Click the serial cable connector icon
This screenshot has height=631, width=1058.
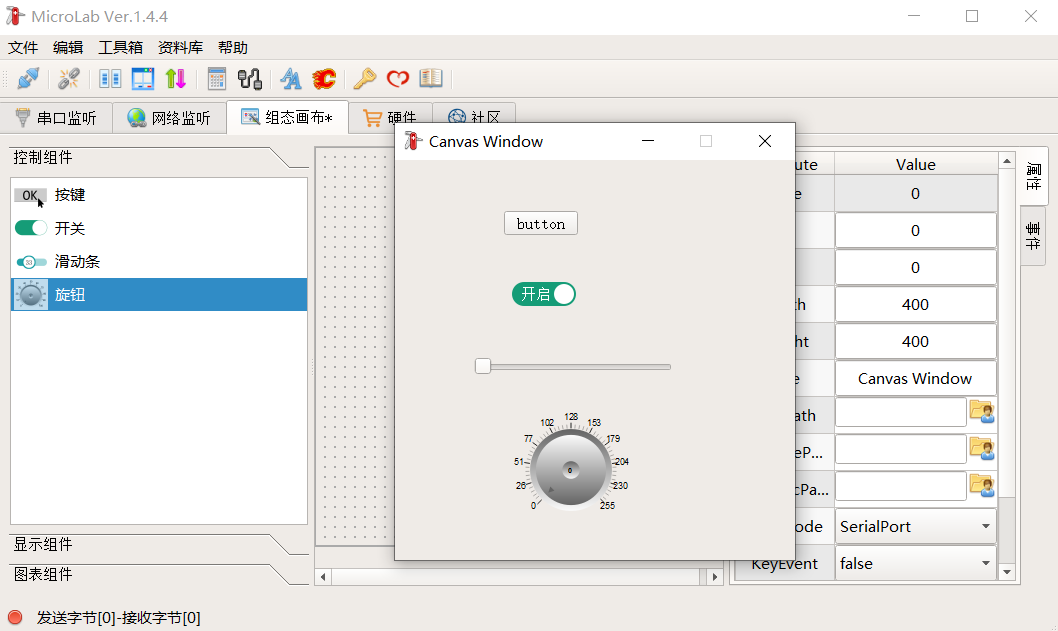tap(250, 79)
